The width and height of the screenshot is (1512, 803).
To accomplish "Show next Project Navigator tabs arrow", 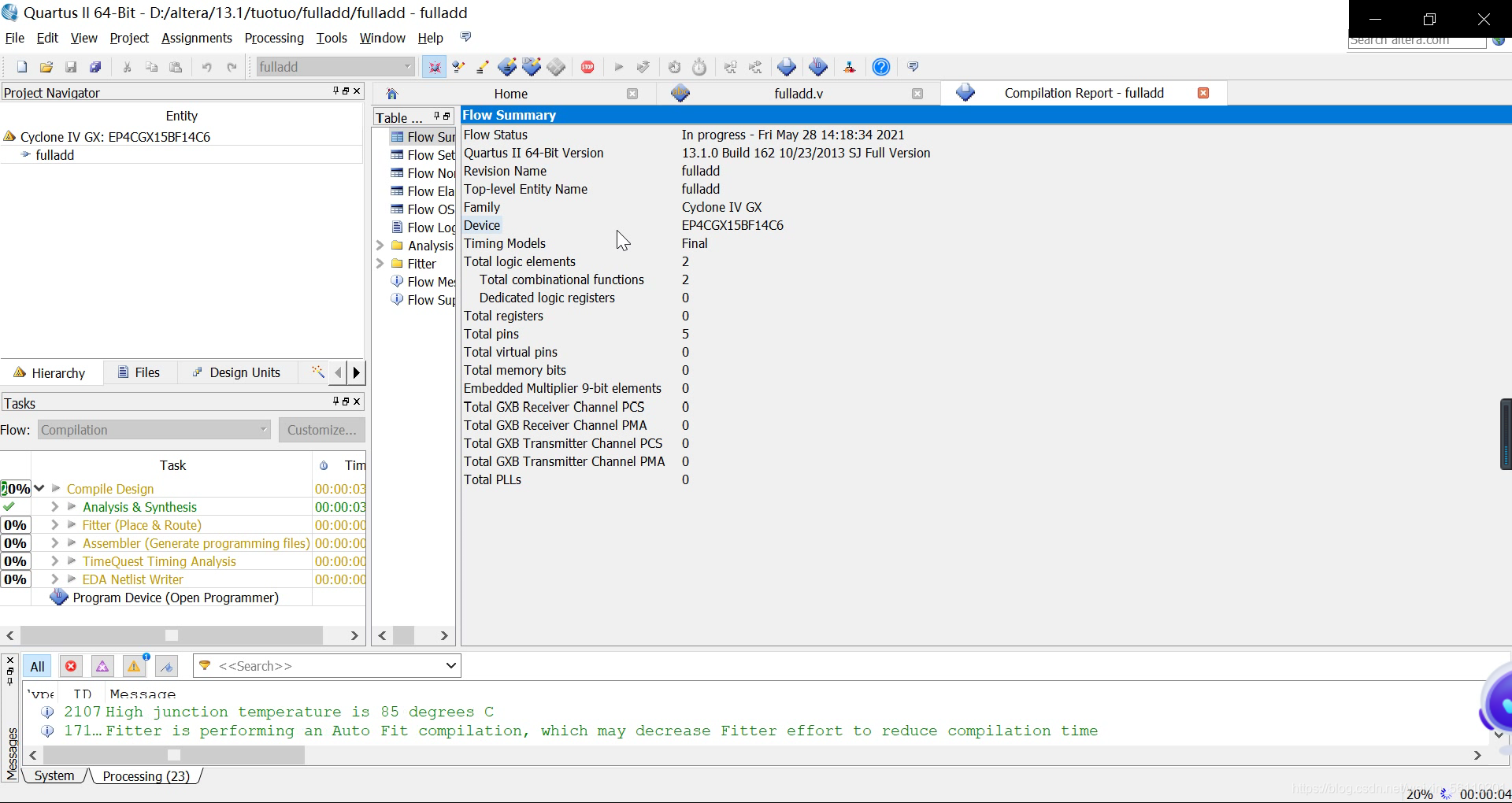I will tap(356, 372).
